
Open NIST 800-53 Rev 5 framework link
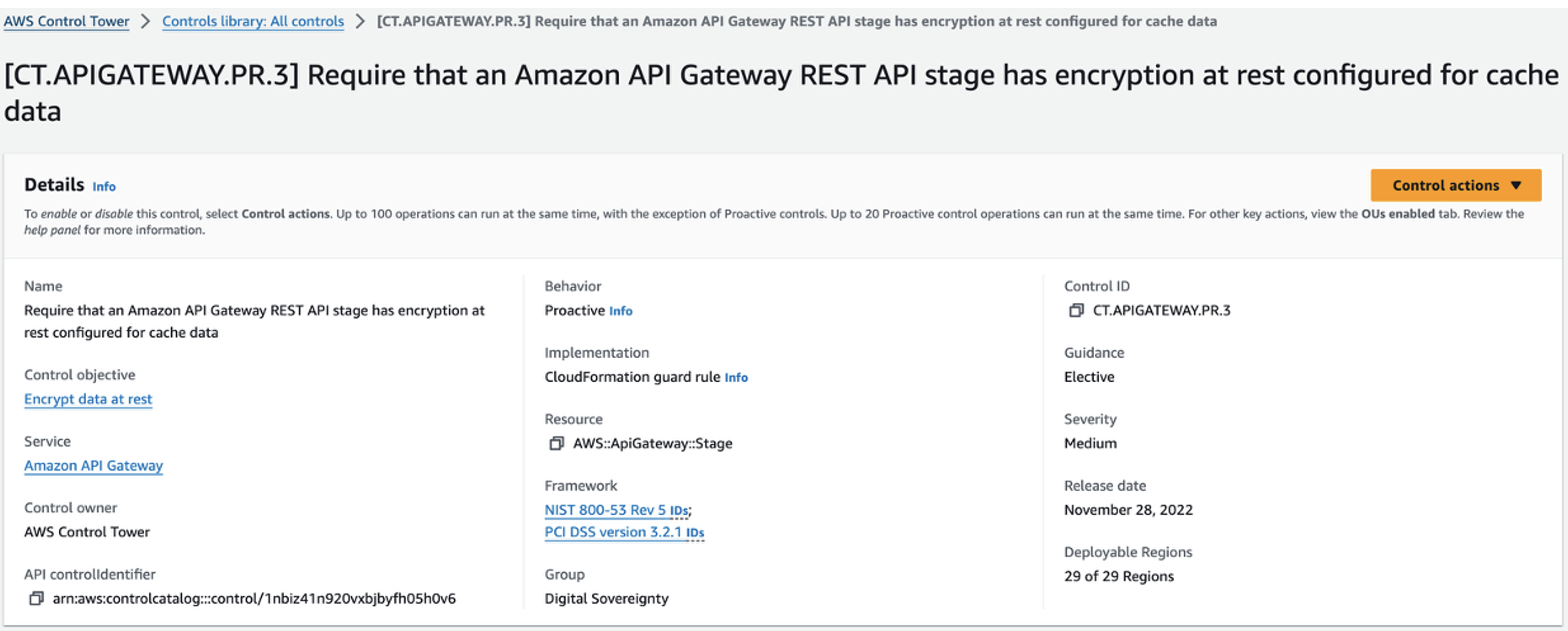point(605,511)
